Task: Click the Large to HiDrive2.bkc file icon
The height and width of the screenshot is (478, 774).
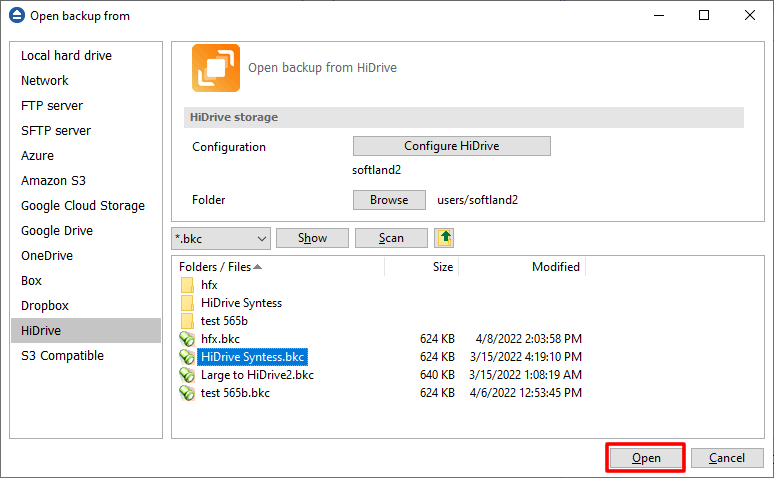Action: [x=187, y=375]
